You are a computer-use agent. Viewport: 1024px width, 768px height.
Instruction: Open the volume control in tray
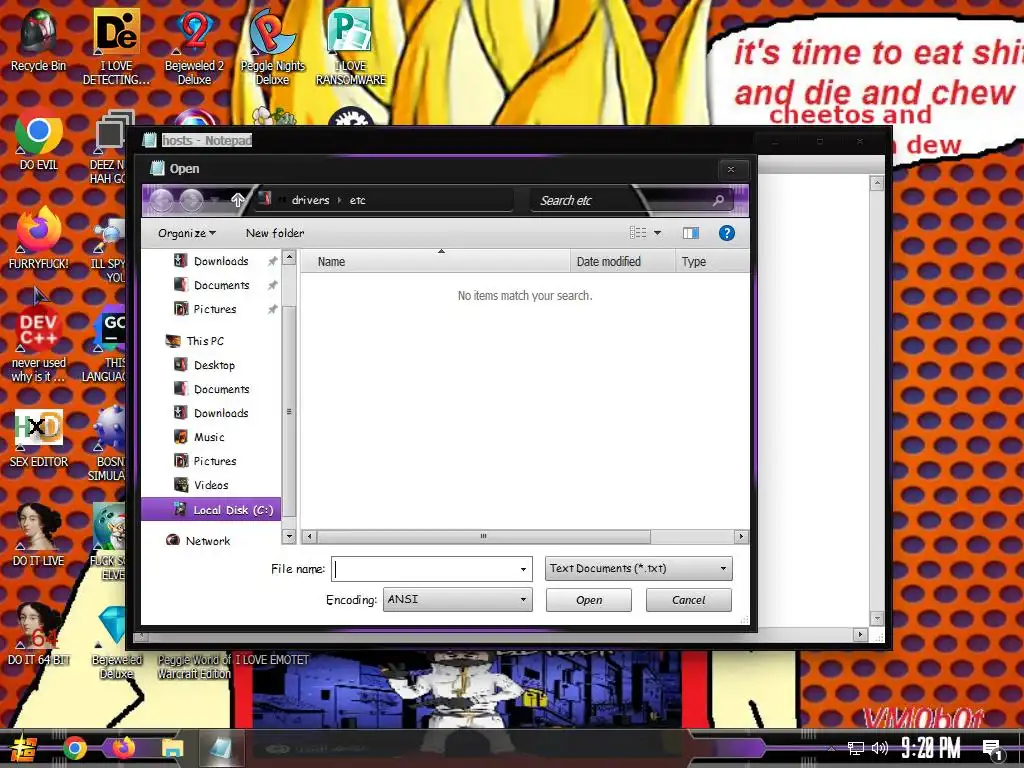click(880, 748)
